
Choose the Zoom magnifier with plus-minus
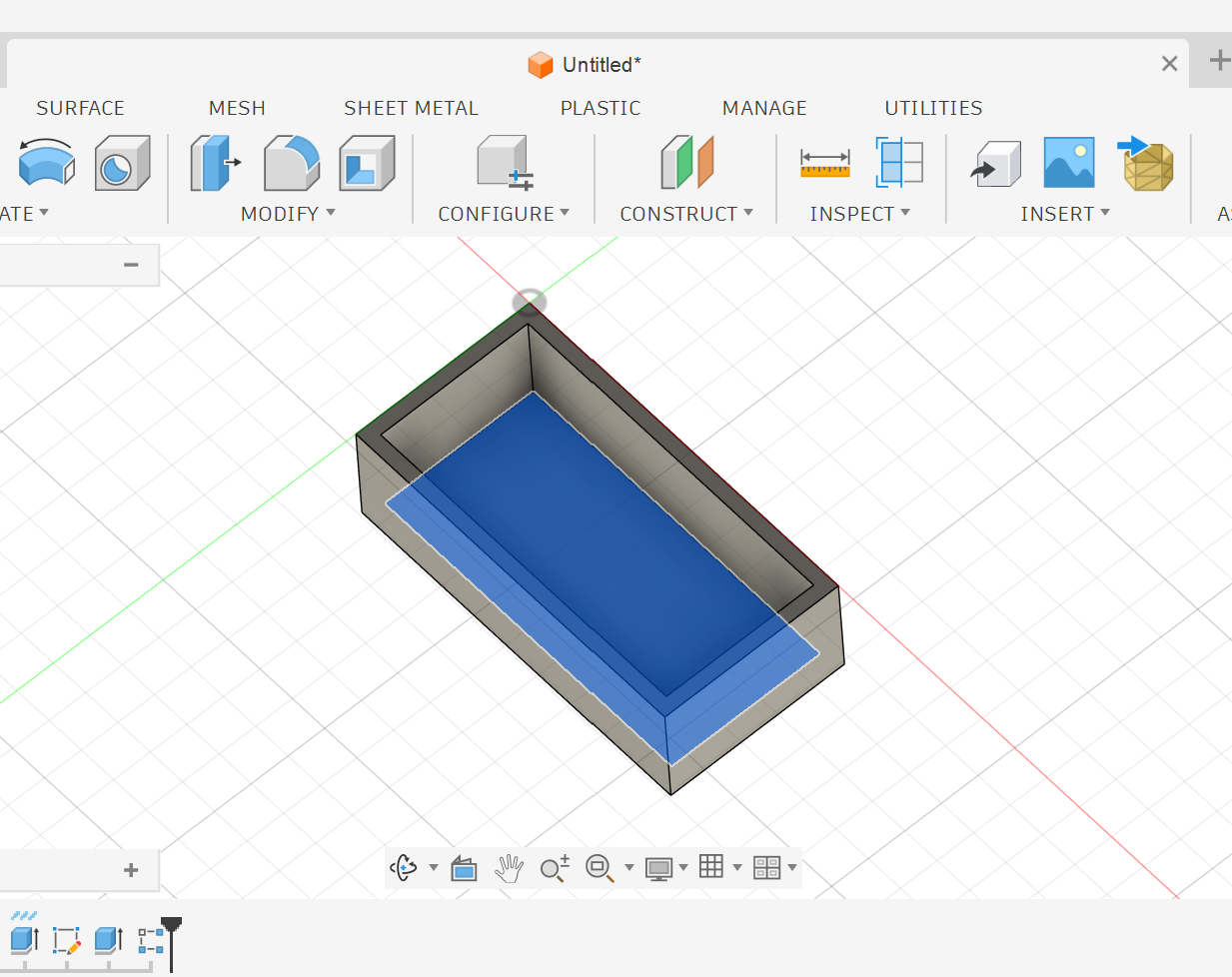[x=555, y=868]
